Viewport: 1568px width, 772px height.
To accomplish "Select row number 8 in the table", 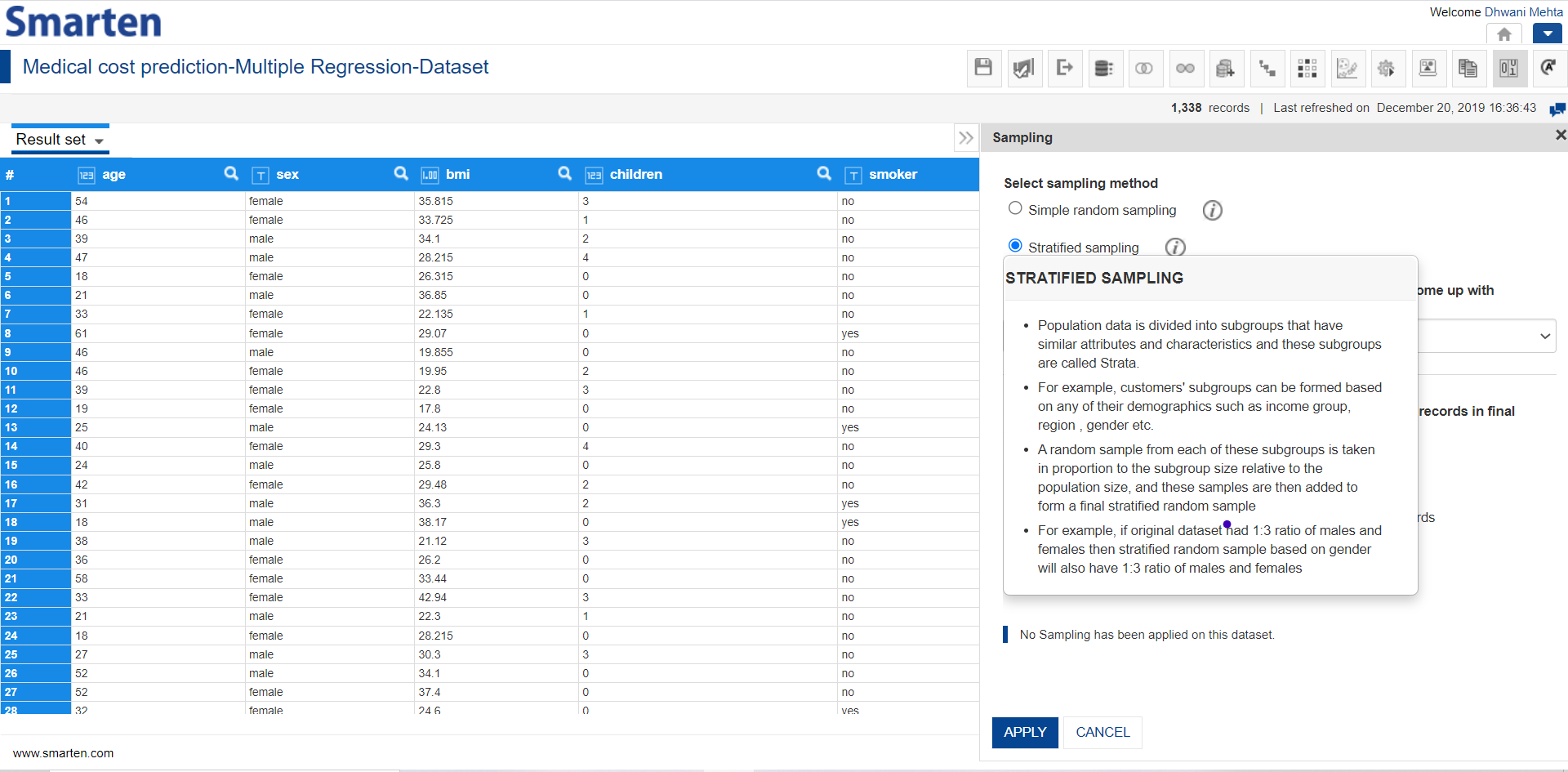I will (35, 333).
